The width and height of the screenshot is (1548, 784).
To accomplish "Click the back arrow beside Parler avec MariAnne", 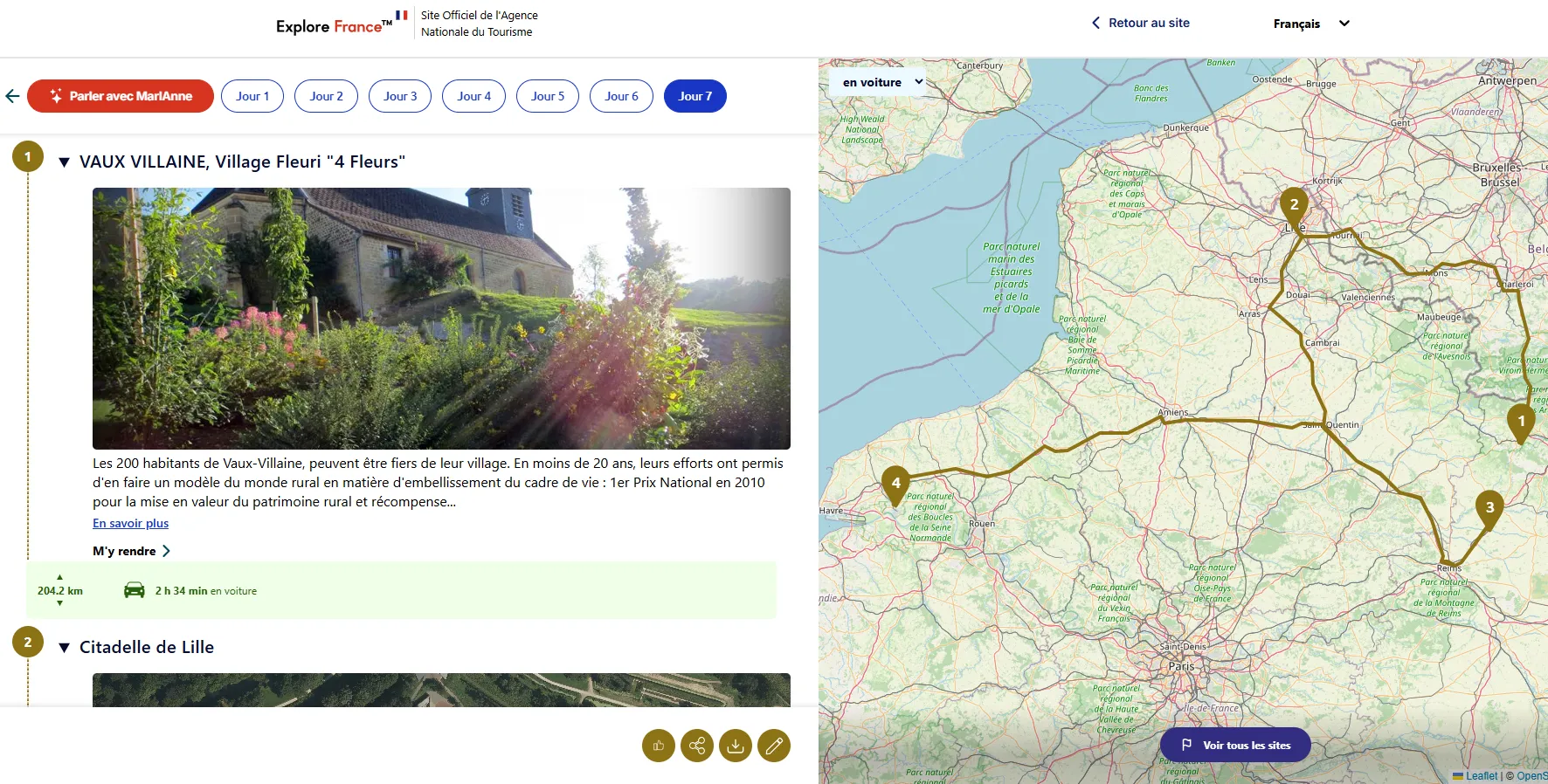I will [12, 96].
